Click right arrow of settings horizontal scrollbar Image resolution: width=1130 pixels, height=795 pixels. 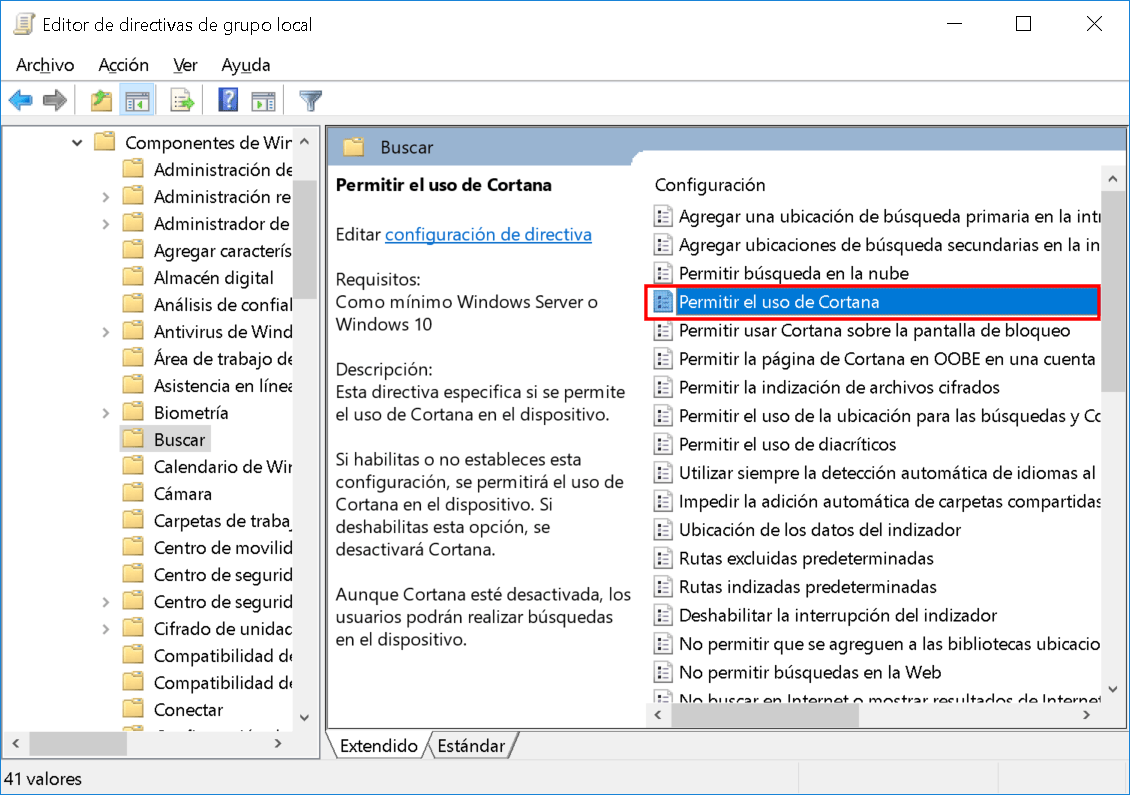point(1087,715)
